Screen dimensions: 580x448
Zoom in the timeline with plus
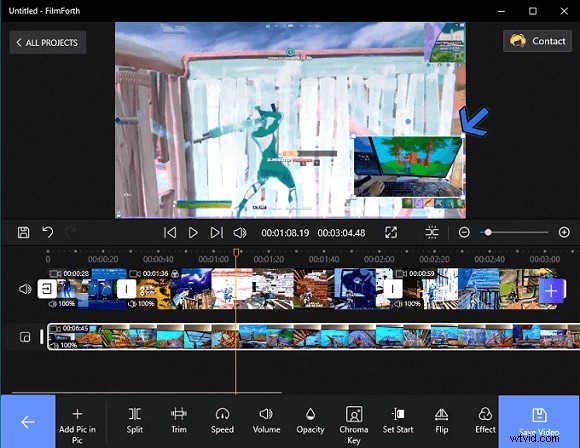pyautogui.click(x=564, y=232)
